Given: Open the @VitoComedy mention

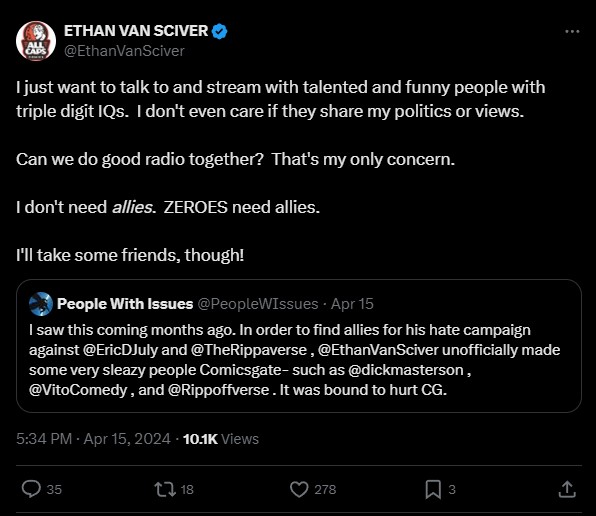Looking at the screenshot, I should tap(78, 390).
